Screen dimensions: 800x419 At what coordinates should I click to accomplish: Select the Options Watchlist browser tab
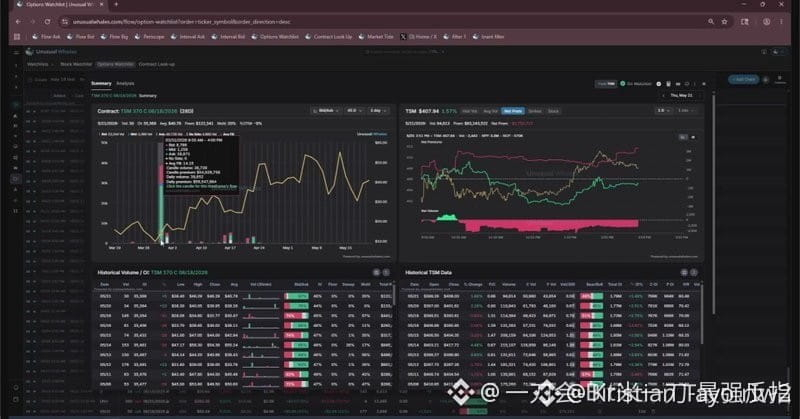point(60,5)
